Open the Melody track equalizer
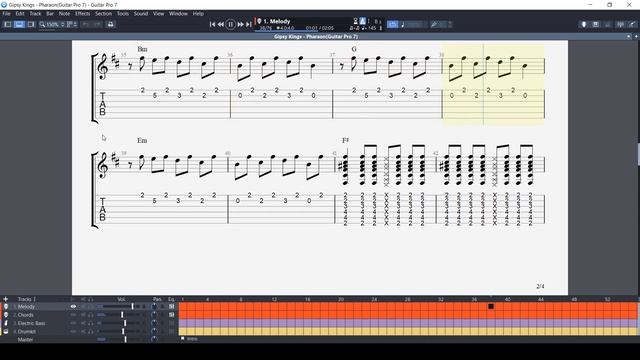This screenshot has height=360, width=640. click(x=171, y=307)
